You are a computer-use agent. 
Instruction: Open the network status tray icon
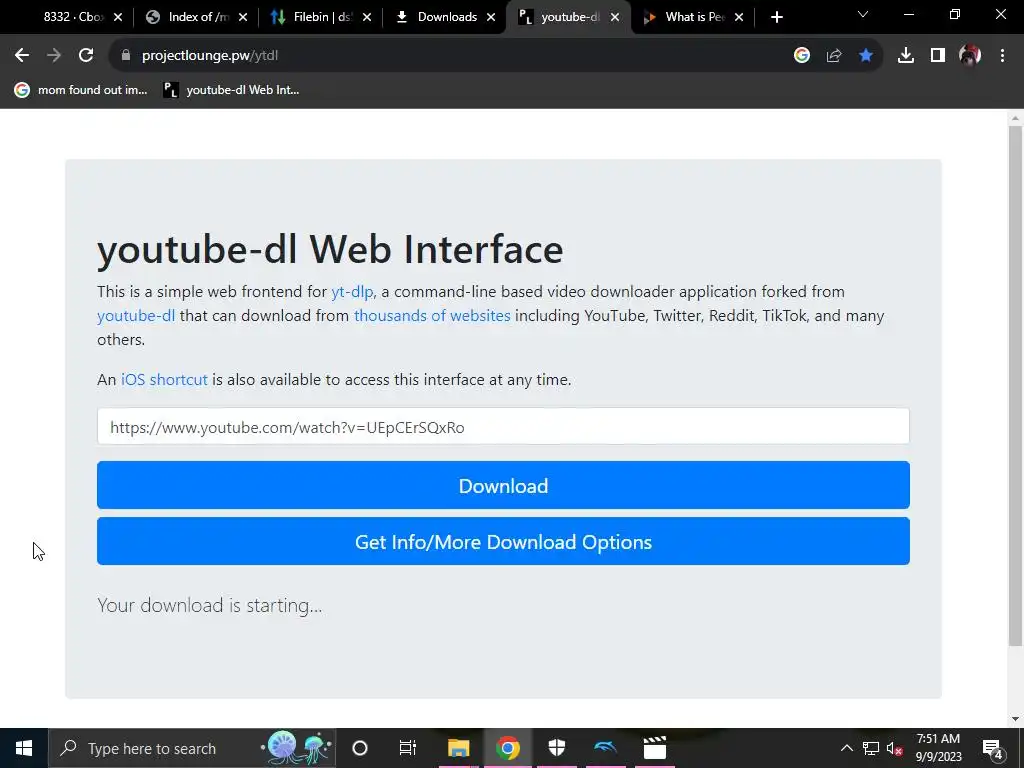[x=871, y=748]
